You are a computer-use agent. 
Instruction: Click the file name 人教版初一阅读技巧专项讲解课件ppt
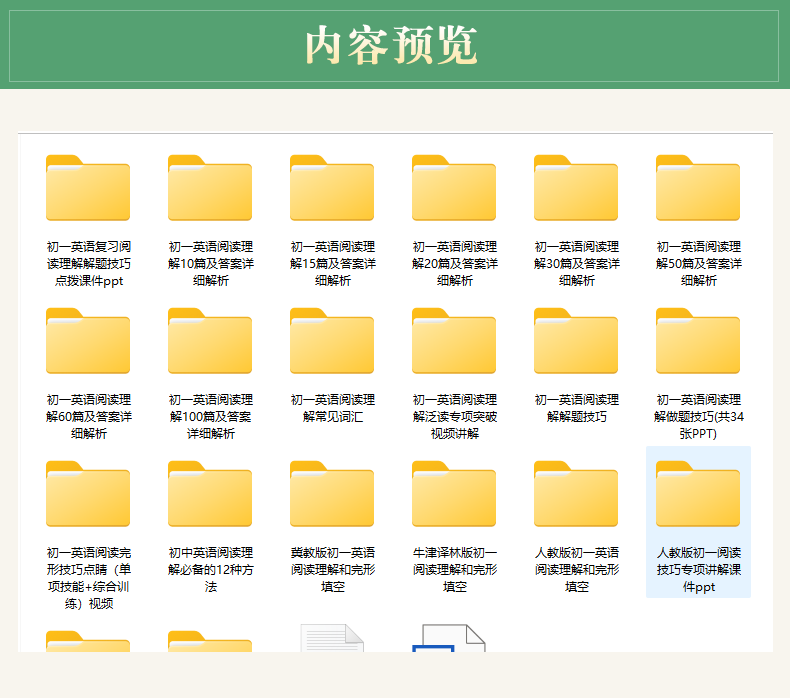[698, 569]
